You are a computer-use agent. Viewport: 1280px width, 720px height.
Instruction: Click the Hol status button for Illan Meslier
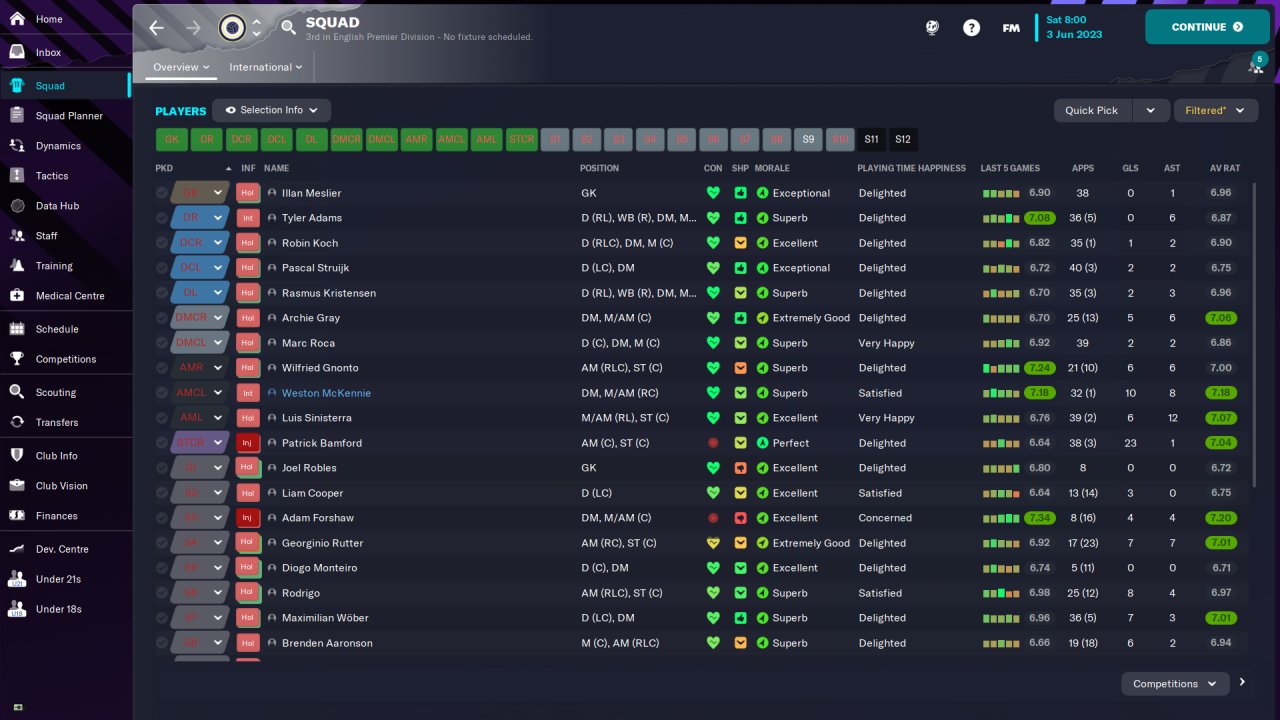tap(247, 193)
